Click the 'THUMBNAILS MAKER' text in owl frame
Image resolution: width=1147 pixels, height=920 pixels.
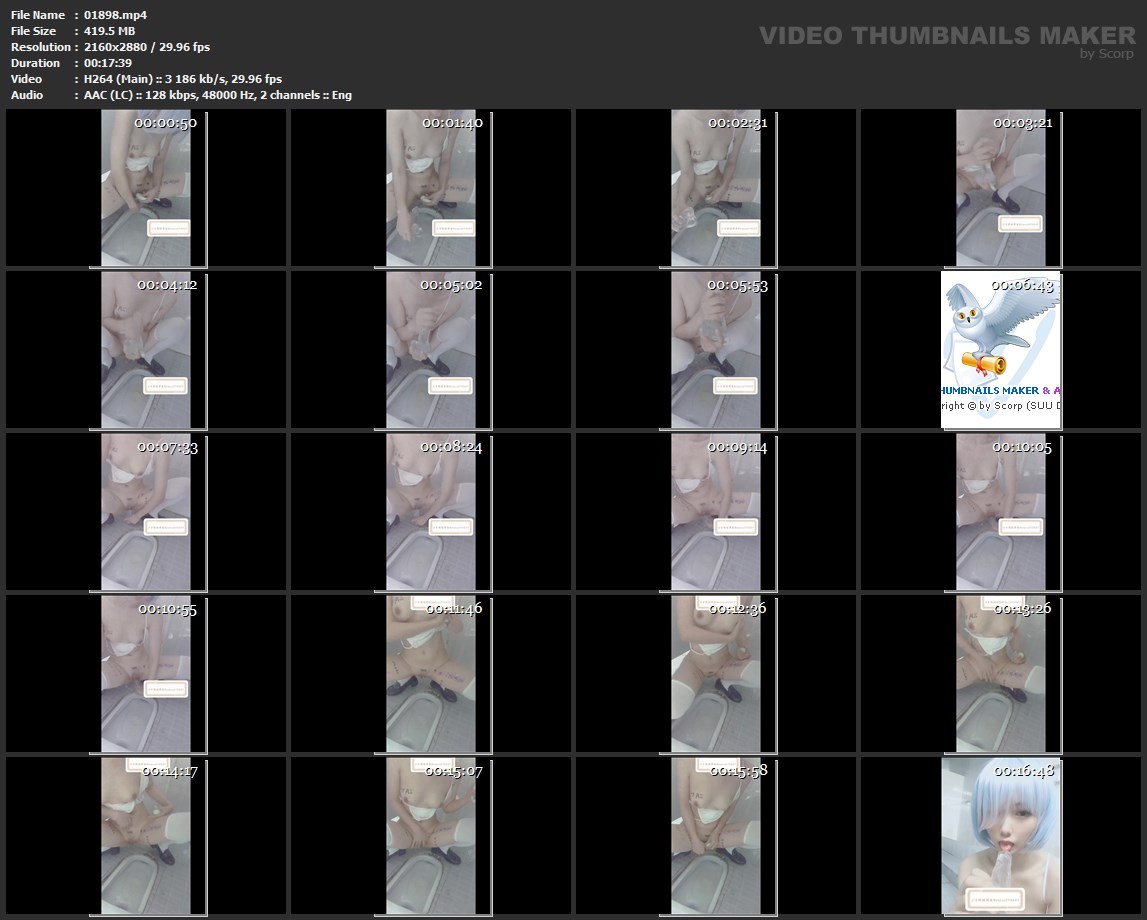point(990,391)
